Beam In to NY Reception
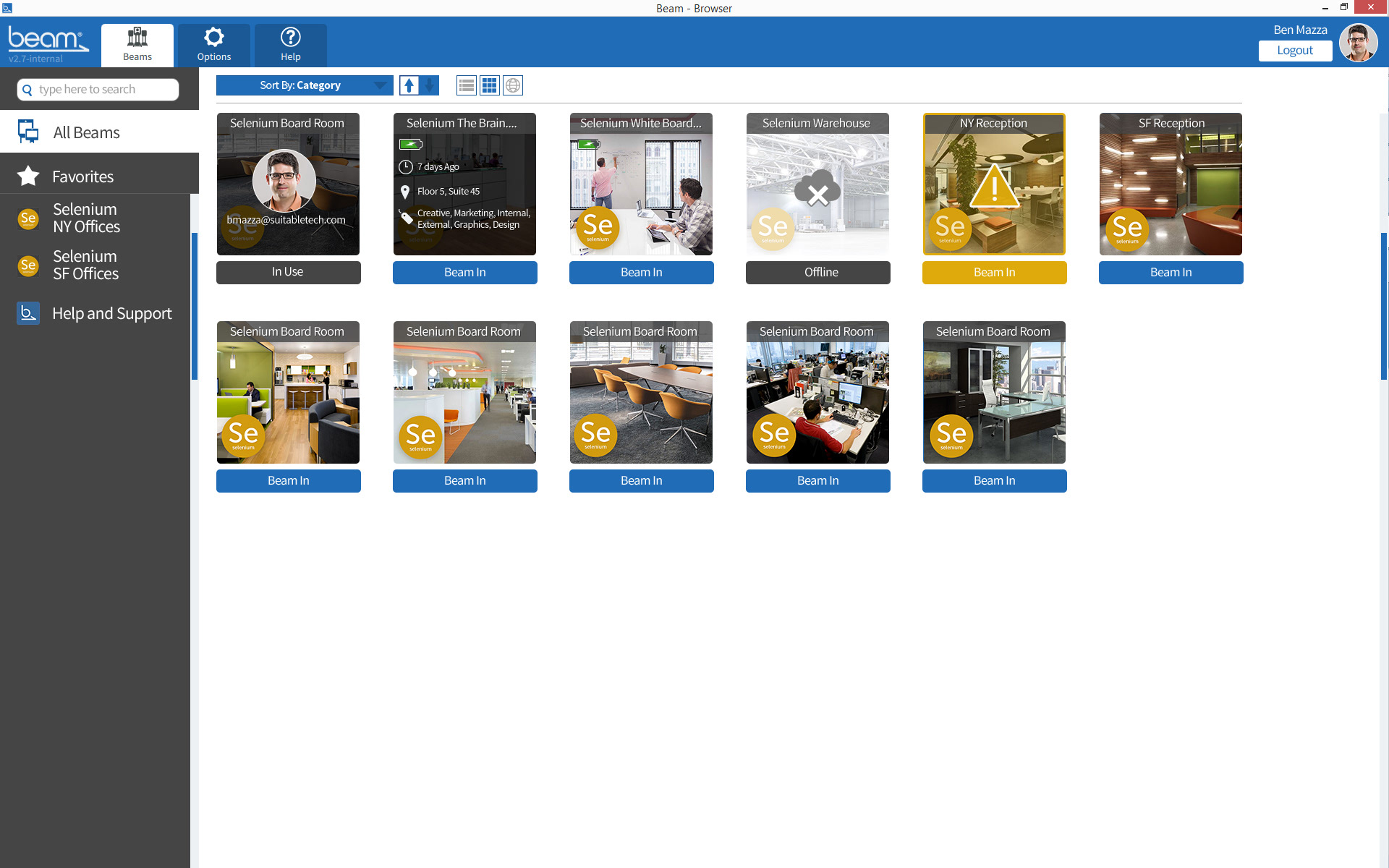The height and width of the screenshot is (868, 1389). pyautogui.click(x=994, y=273)
